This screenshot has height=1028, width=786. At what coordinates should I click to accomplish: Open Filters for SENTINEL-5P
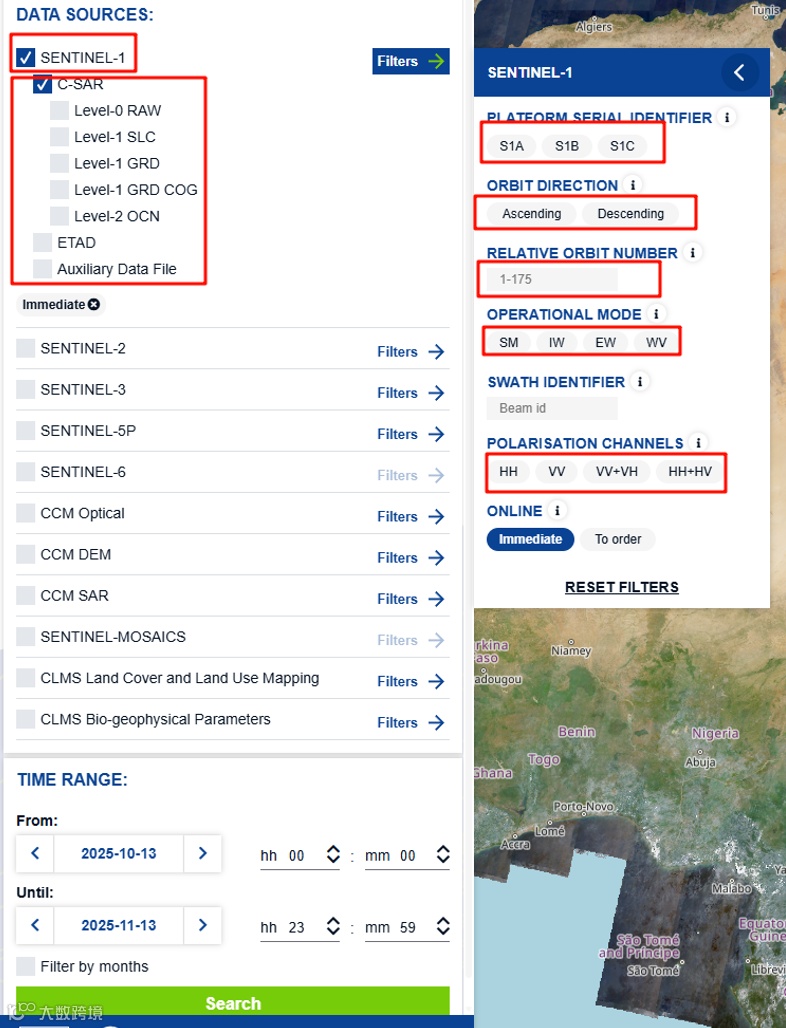(411, 435)
